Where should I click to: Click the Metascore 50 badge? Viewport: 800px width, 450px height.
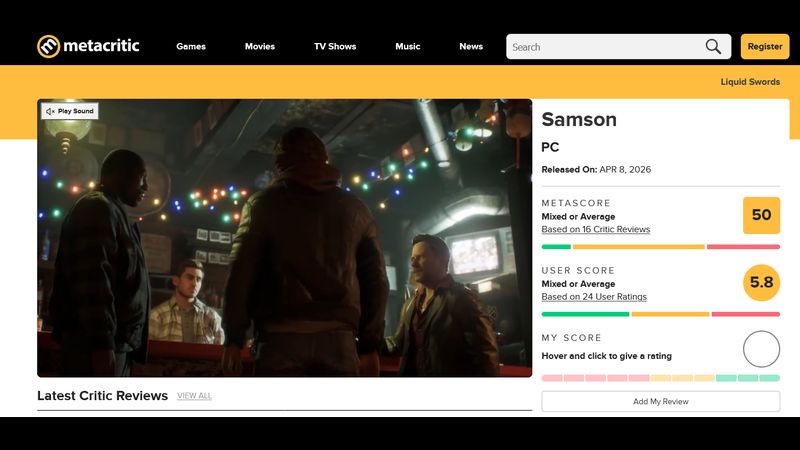pyautogui.click(x=761, y=215)
